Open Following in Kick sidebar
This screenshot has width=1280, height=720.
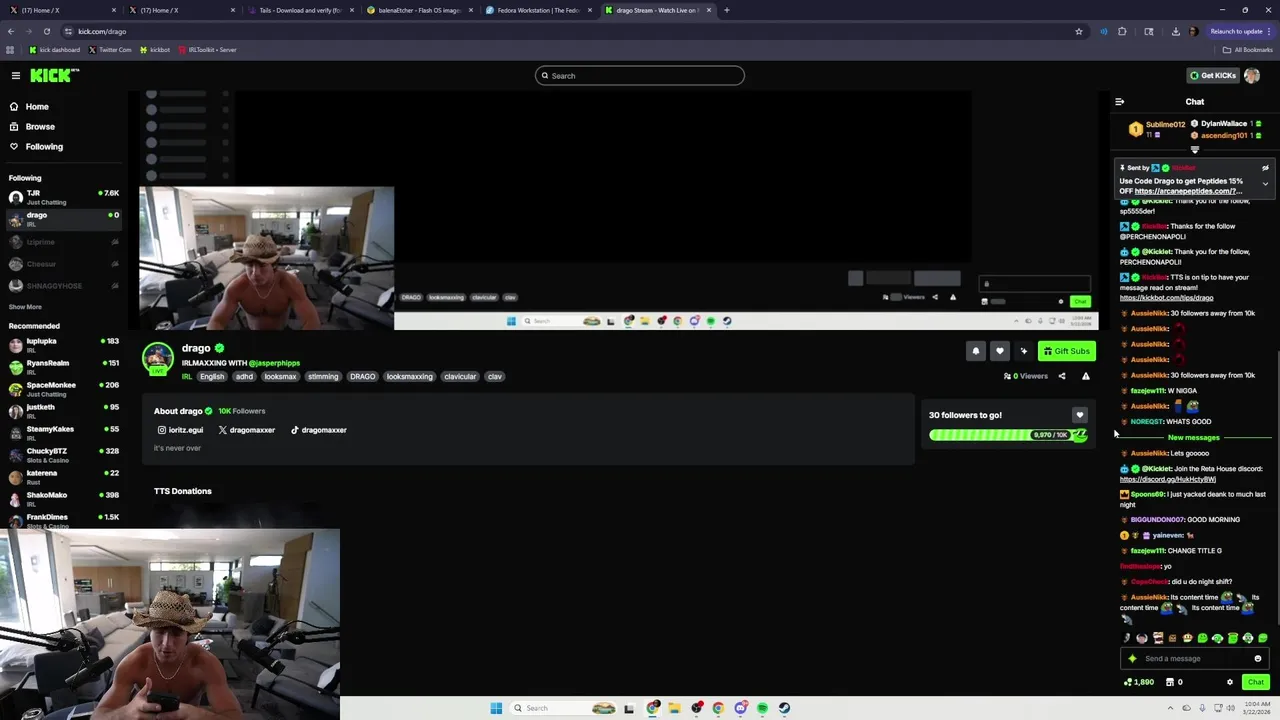tap(36, 147)
